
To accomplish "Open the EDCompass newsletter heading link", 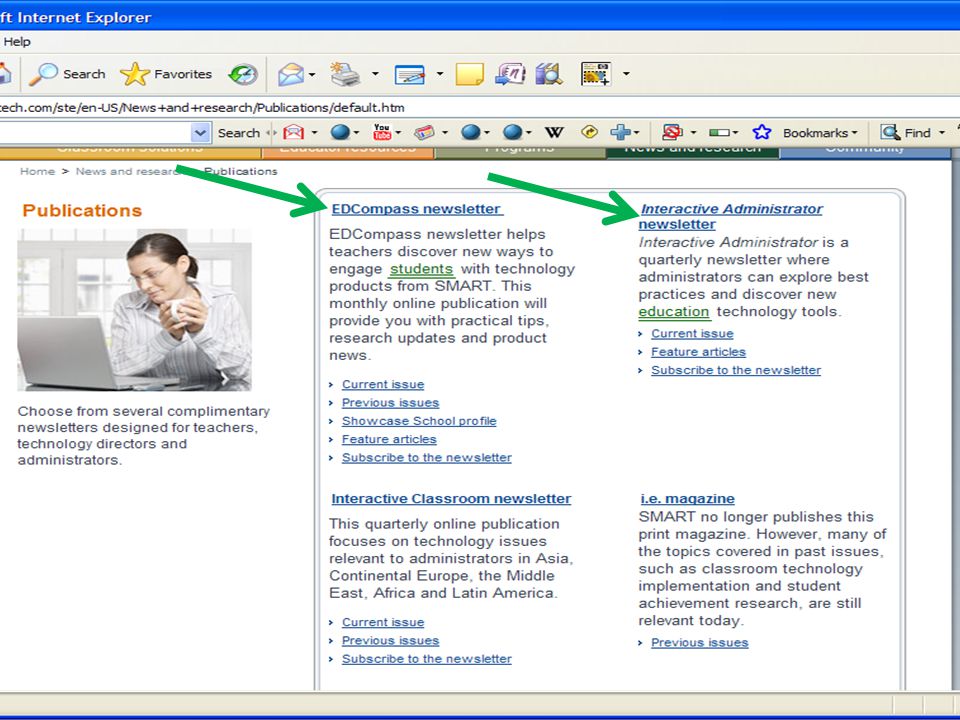I will click(416, 209).
